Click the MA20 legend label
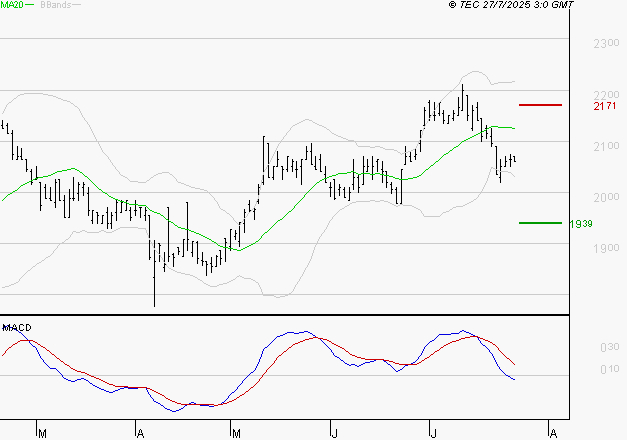The image size is (627, 440). click(12, 5)
